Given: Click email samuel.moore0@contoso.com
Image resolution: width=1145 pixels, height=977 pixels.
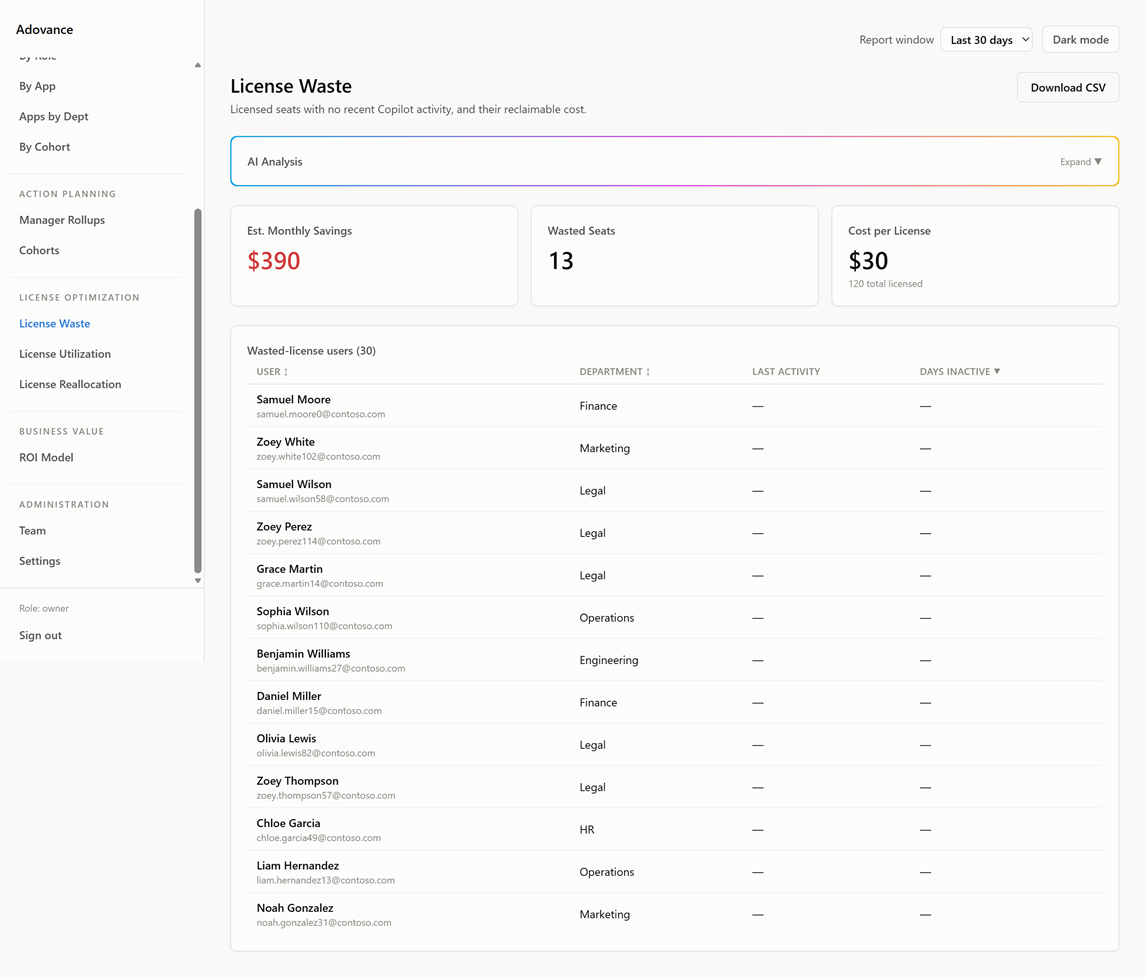Looking at the screenshot, I should (321, 414).
